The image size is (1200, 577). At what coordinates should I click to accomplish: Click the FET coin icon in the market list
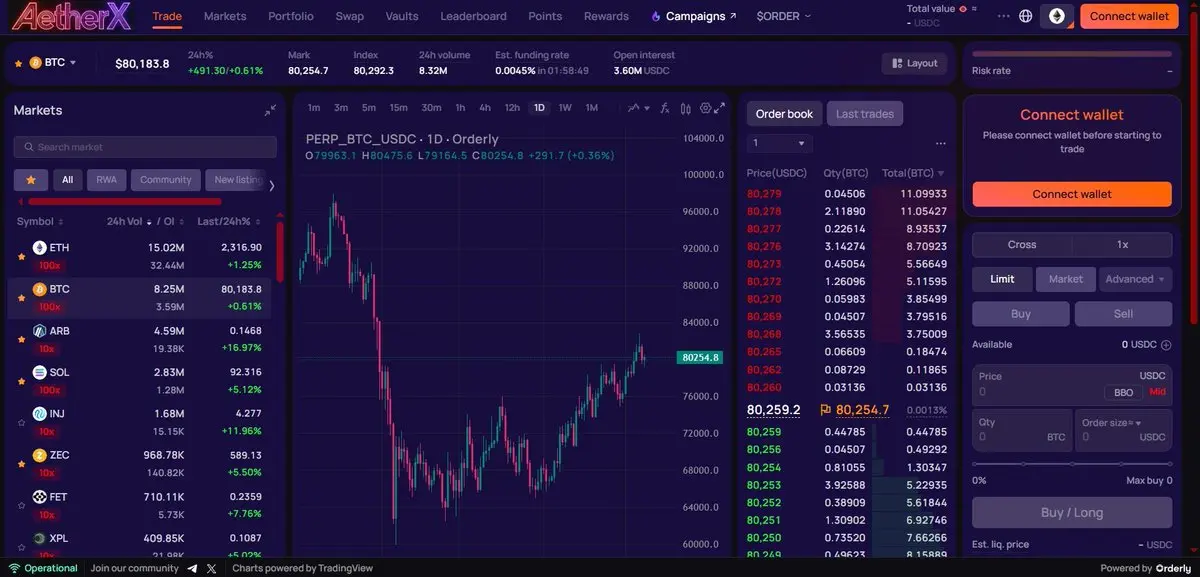40,496
